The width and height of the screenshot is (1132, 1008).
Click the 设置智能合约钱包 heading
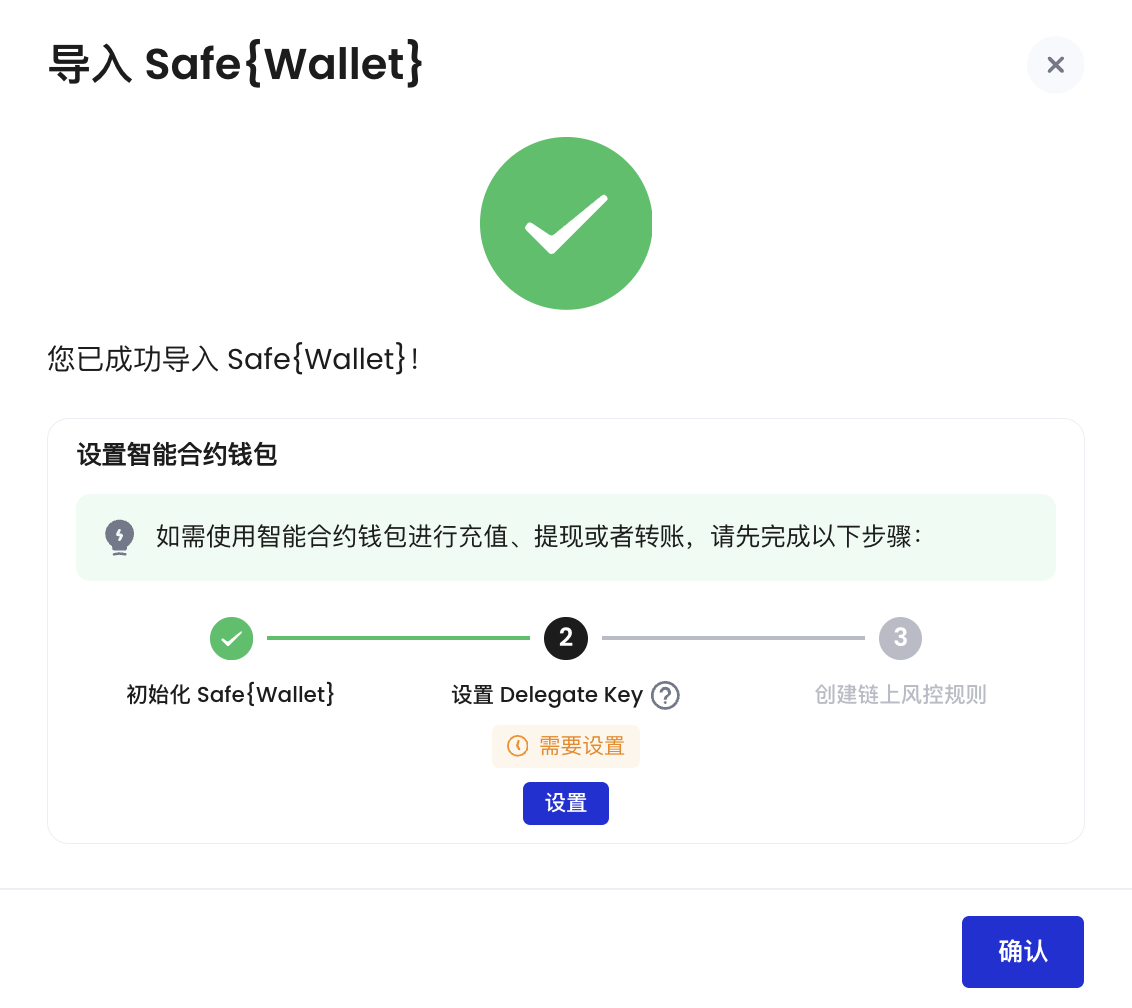[x=177, y=455]
